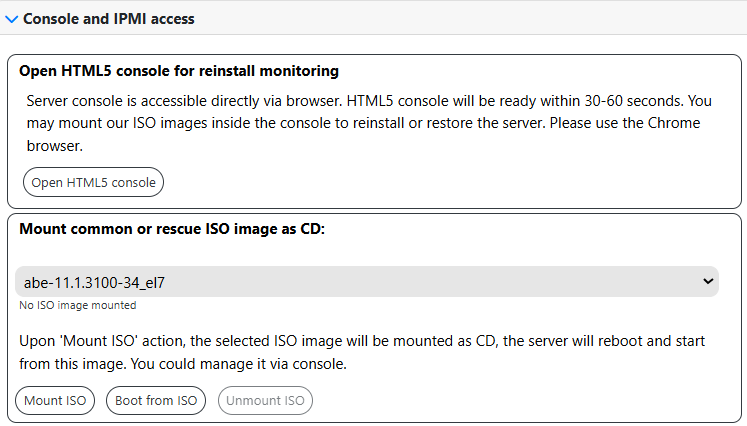
Task: Click Boot from ISO
Action: (156, 401)
